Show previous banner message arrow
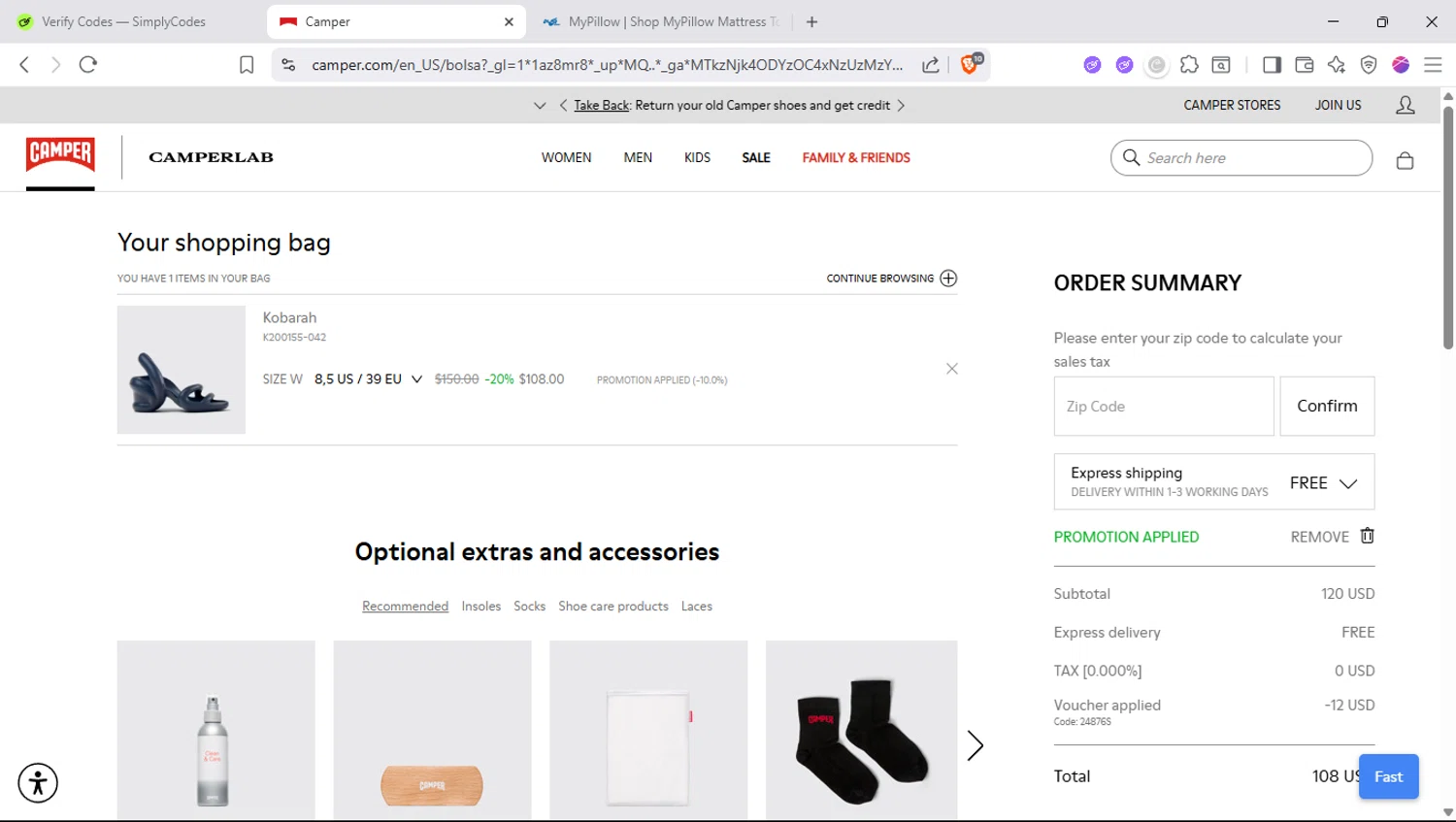The image size is (1456, 822). point(563,105)
